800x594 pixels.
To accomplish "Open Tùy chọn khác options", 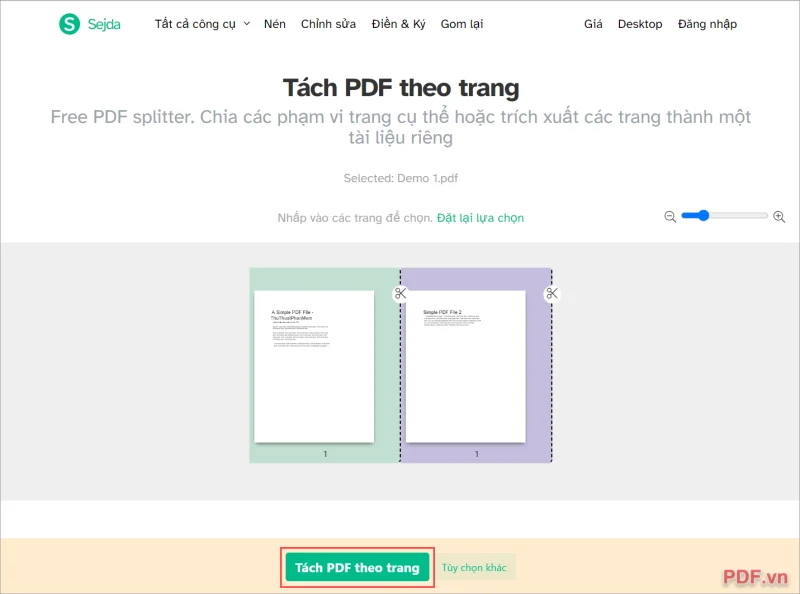I will pyautogui.click(x=474, y=567).
